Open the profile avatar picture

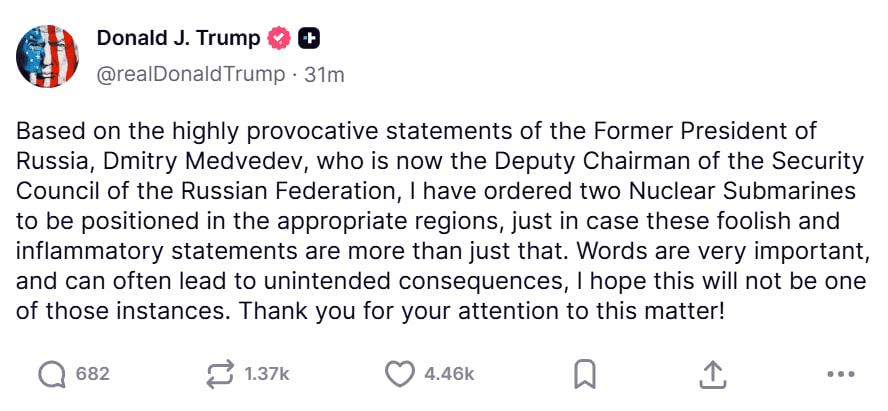(x=49, y=57)
